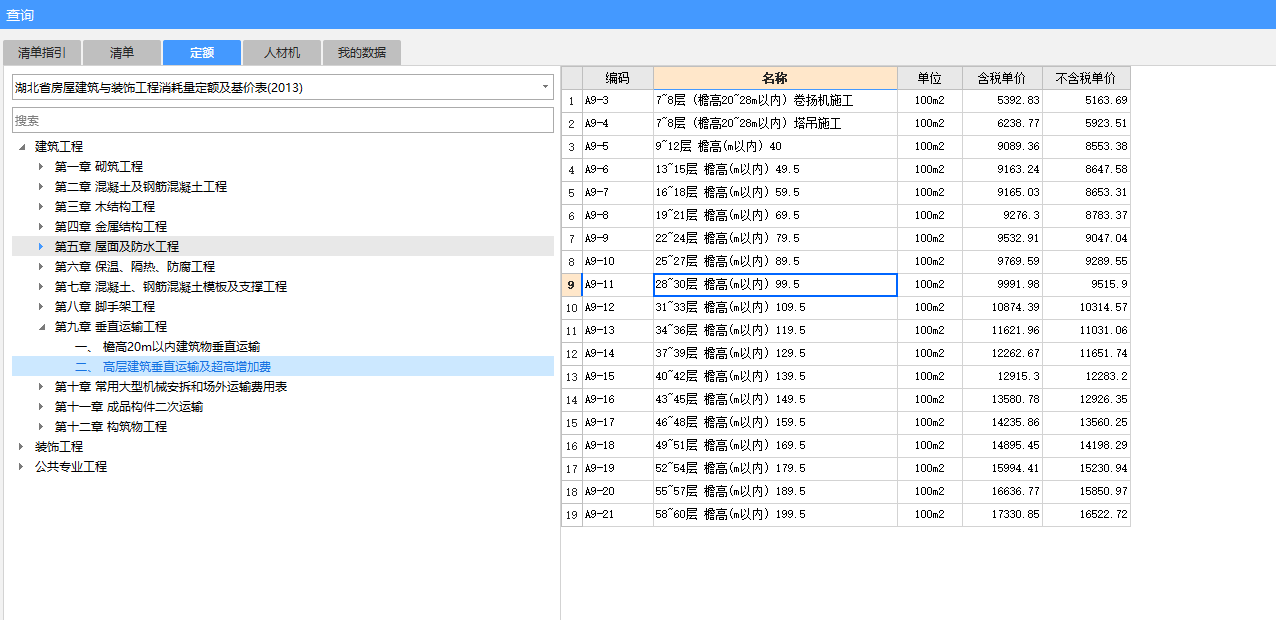1276x620 pixels.
Task: Expand 第三章 木结构工程 arrow
Action: coord(41,207)
